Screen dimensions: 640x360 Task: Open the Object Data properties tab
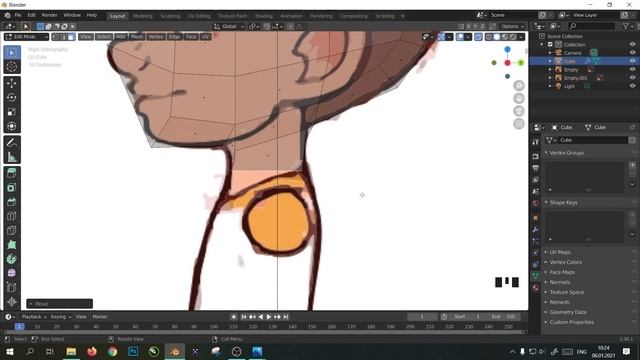coord(536,276)
